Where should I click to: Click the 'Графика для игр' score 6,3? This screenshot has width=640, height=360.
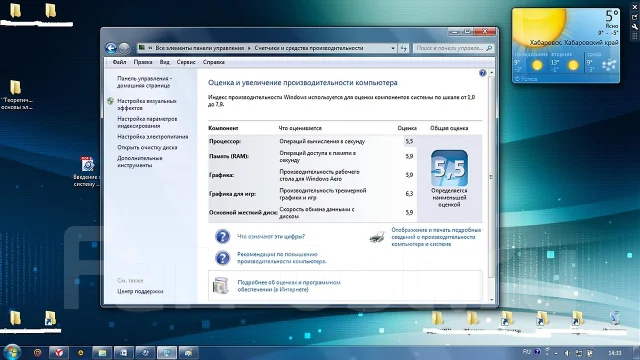coord(409,193)
